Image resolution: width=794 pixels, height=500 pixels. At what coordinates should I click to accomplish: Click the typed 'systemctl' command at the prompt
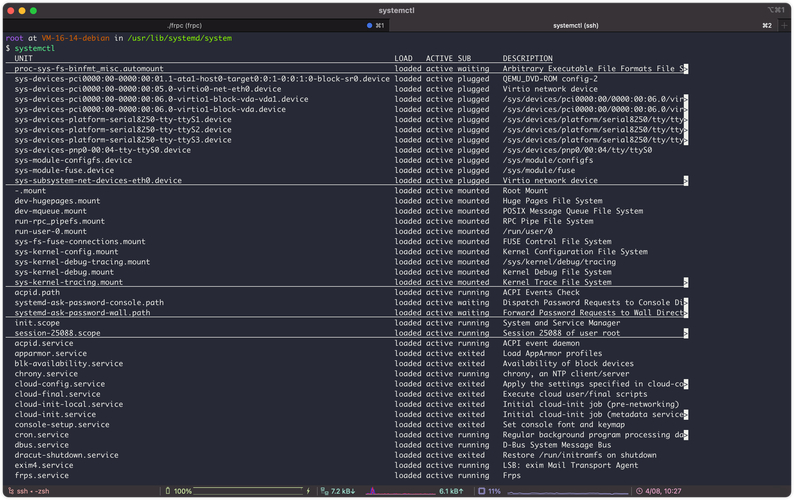34,48
